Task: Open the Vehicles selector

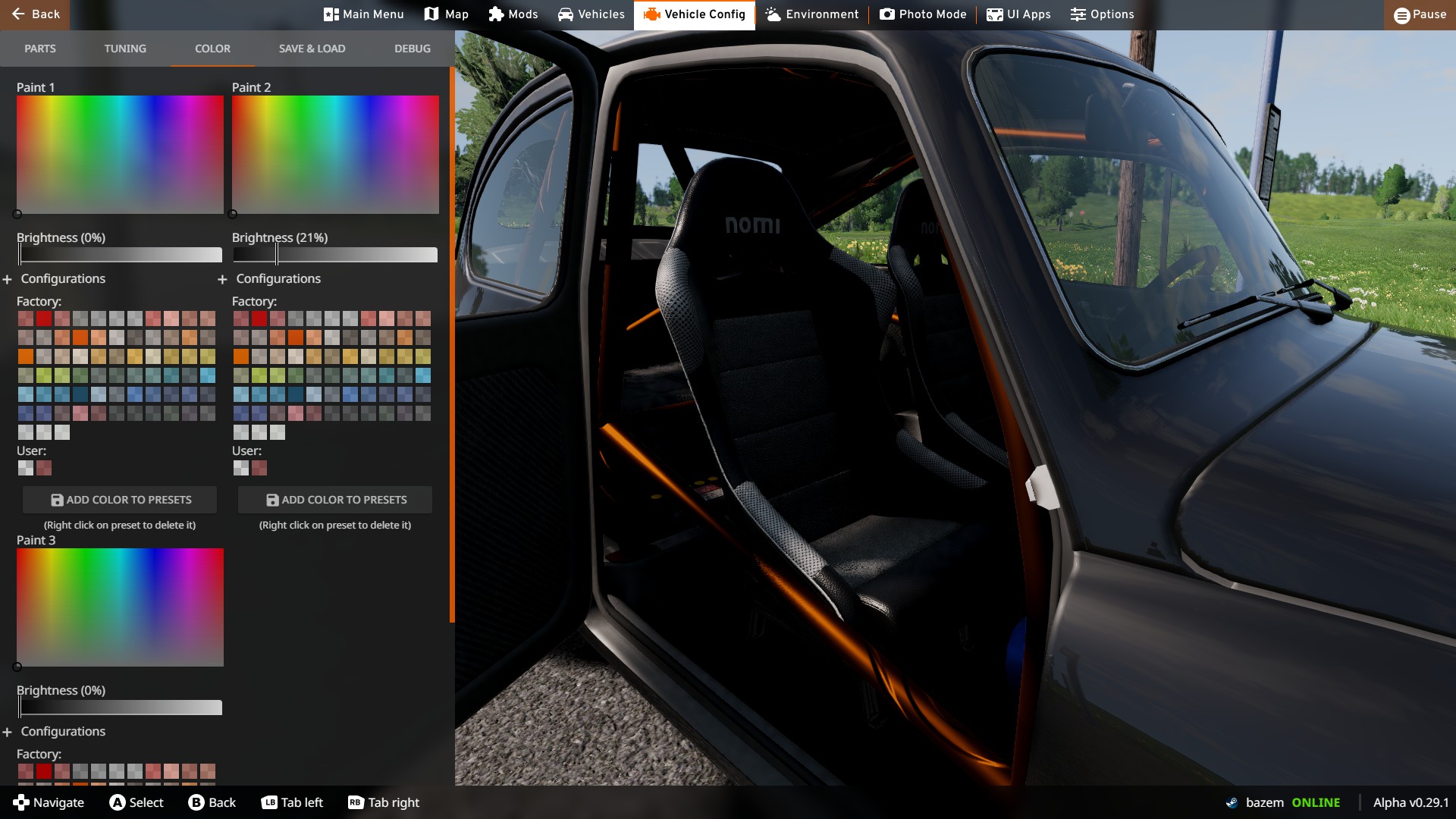Action: tap(591, 14)
